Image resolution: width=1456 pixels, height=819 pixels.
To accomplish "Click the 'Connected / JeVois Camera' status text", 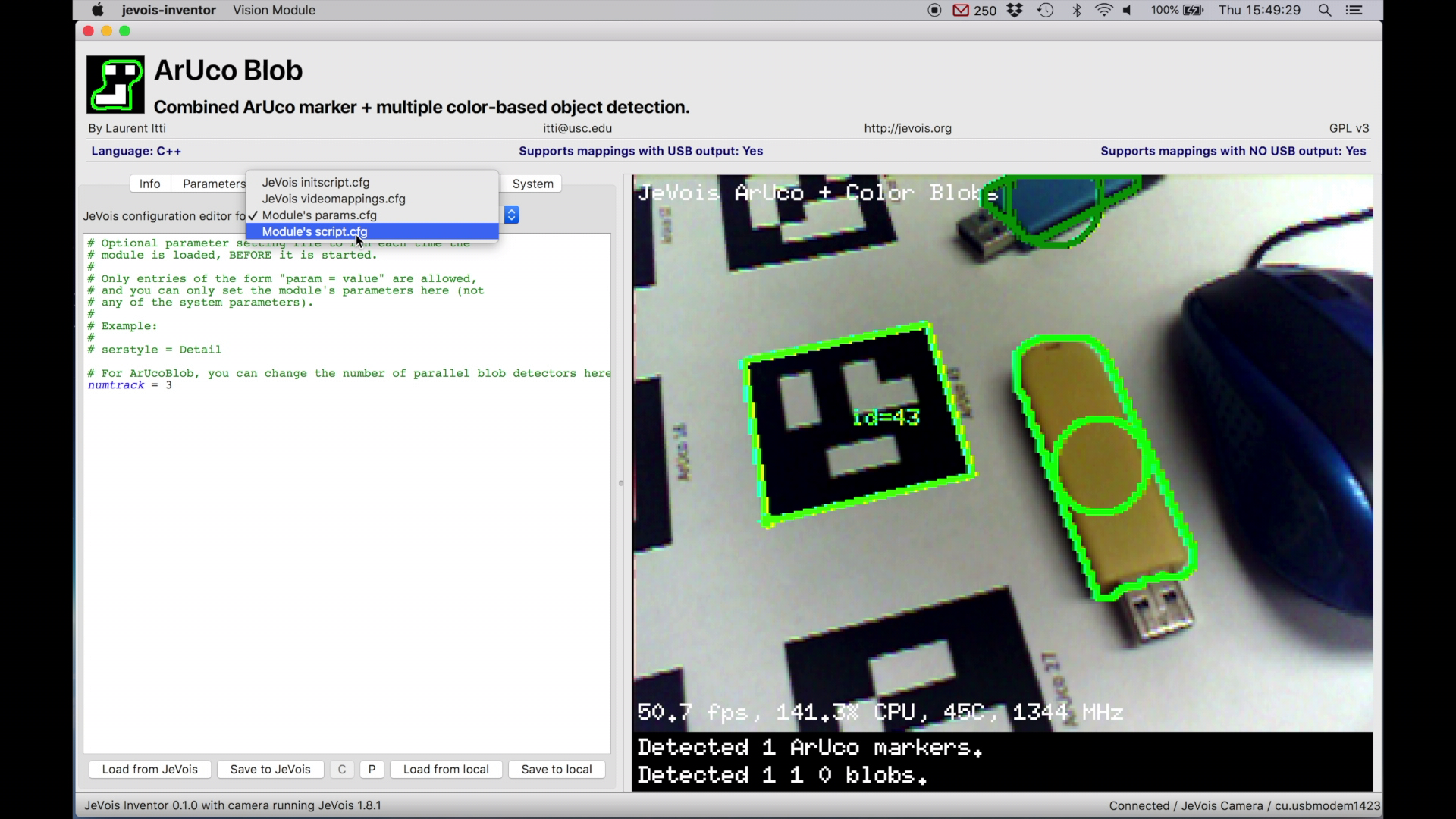I will [x=1244, y=805].
